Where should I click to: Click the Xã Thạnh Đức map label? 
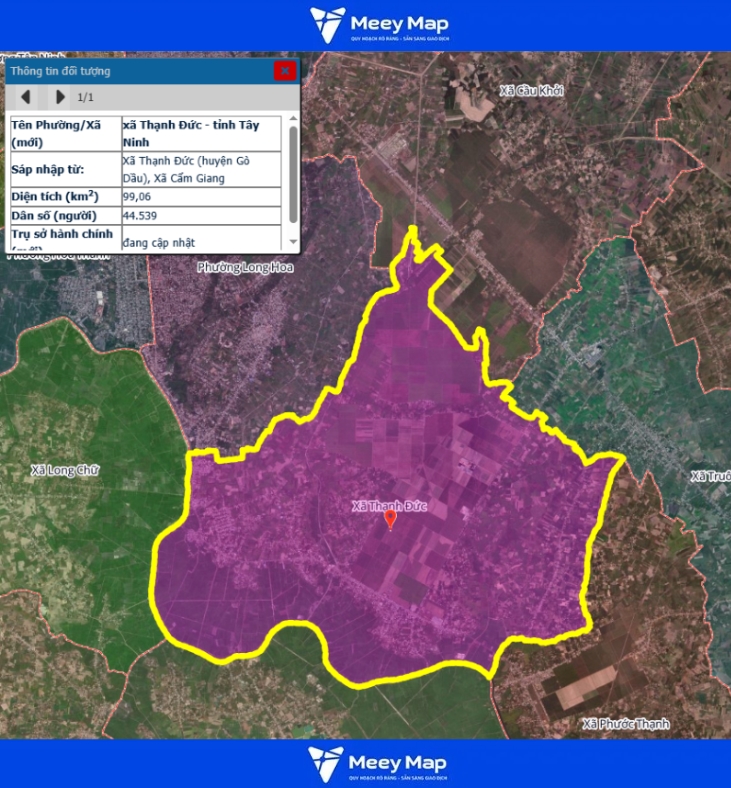(389, 506)
